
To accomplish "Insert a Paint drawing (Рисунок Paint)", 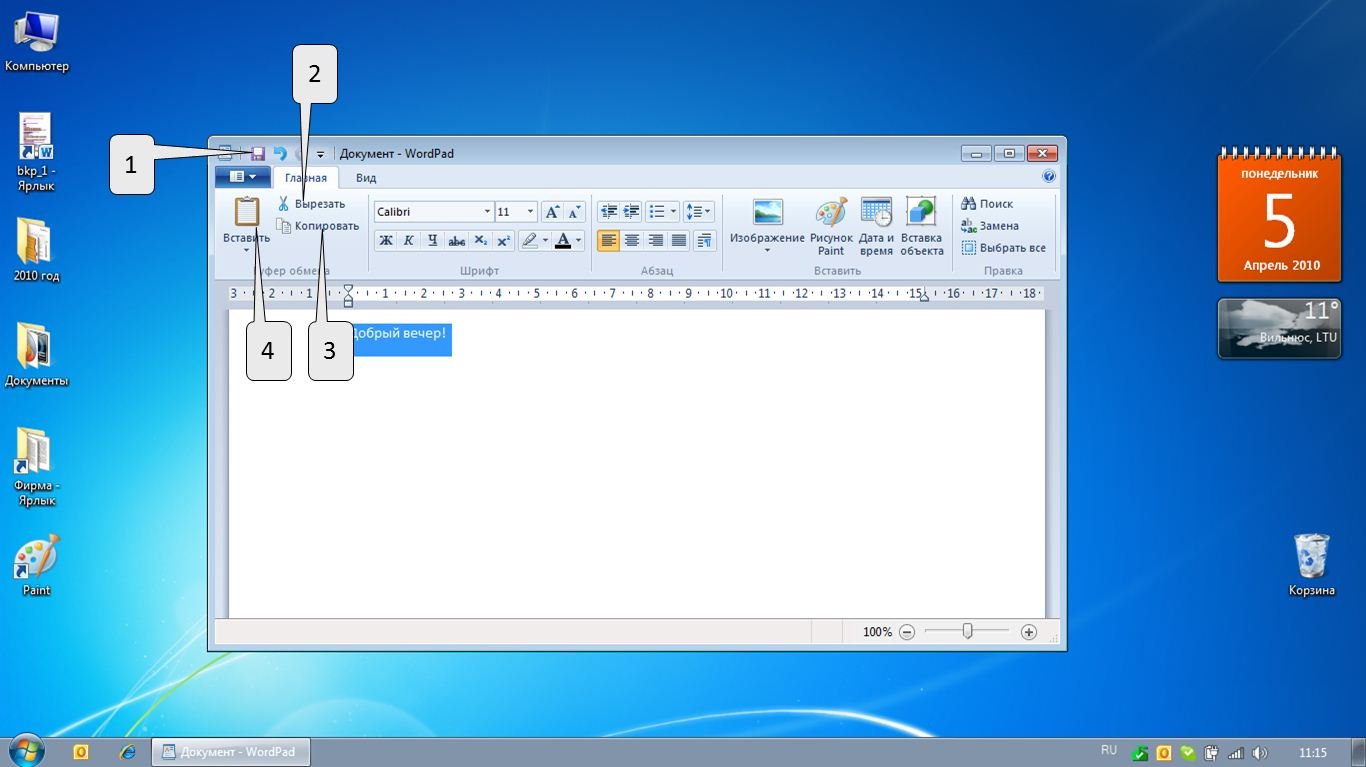I will click(831, 227).
